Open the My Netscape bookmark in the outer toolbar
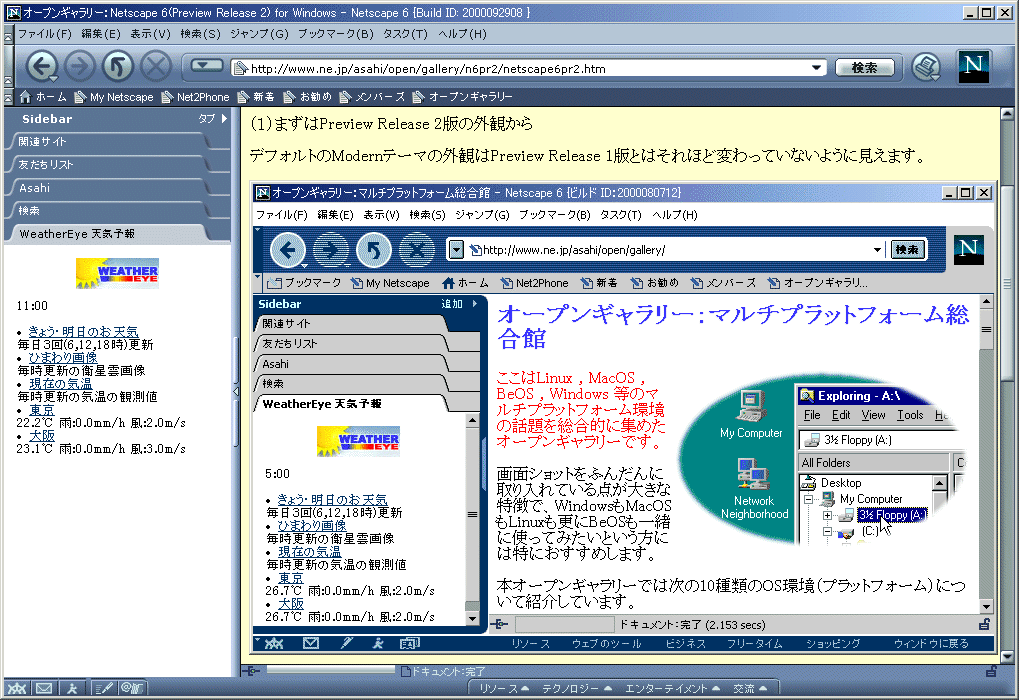The width and height of the screenshot is (1019, 700). 114,97
